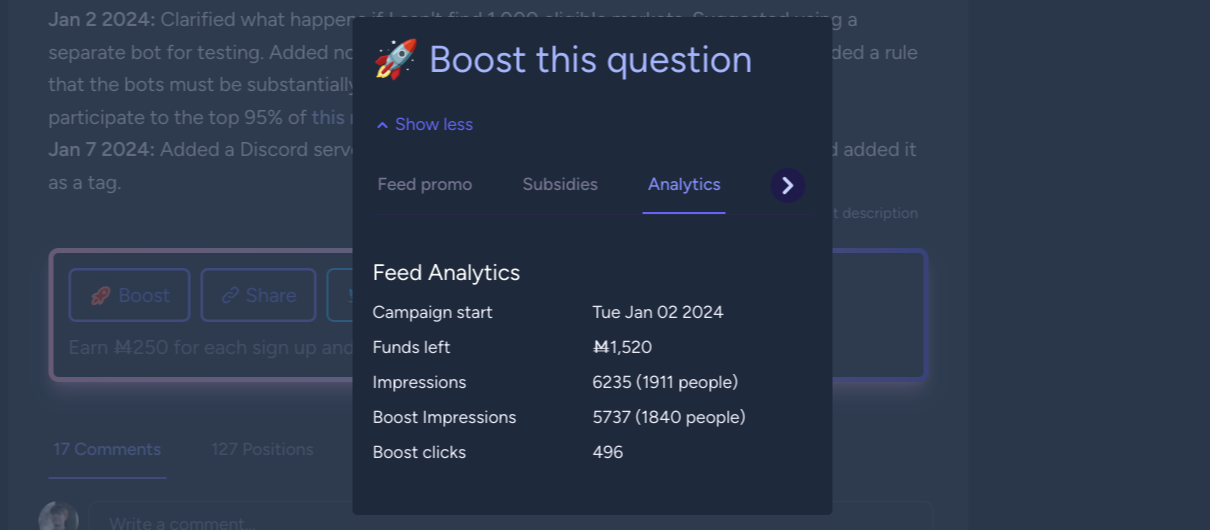The width and height of the screenshot is (1210, 530).
Task: Open the 17 Comments tab
Action: [107, 450]
